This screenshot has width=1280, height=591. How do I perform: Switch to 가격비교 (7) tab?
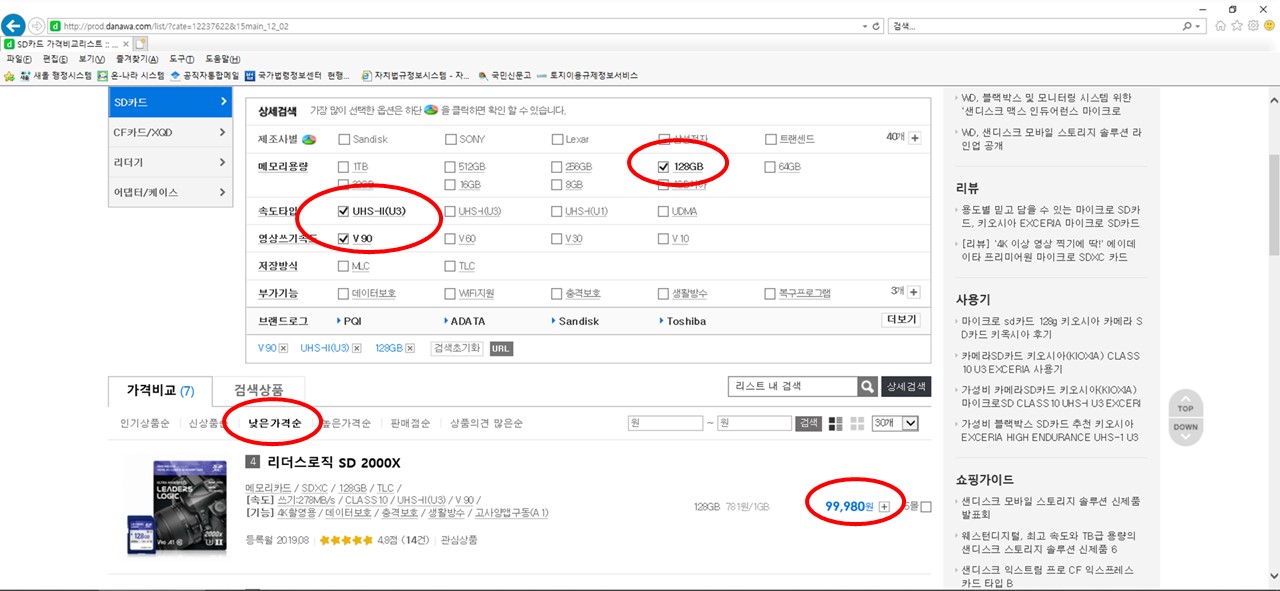click(x=160, y=390)
